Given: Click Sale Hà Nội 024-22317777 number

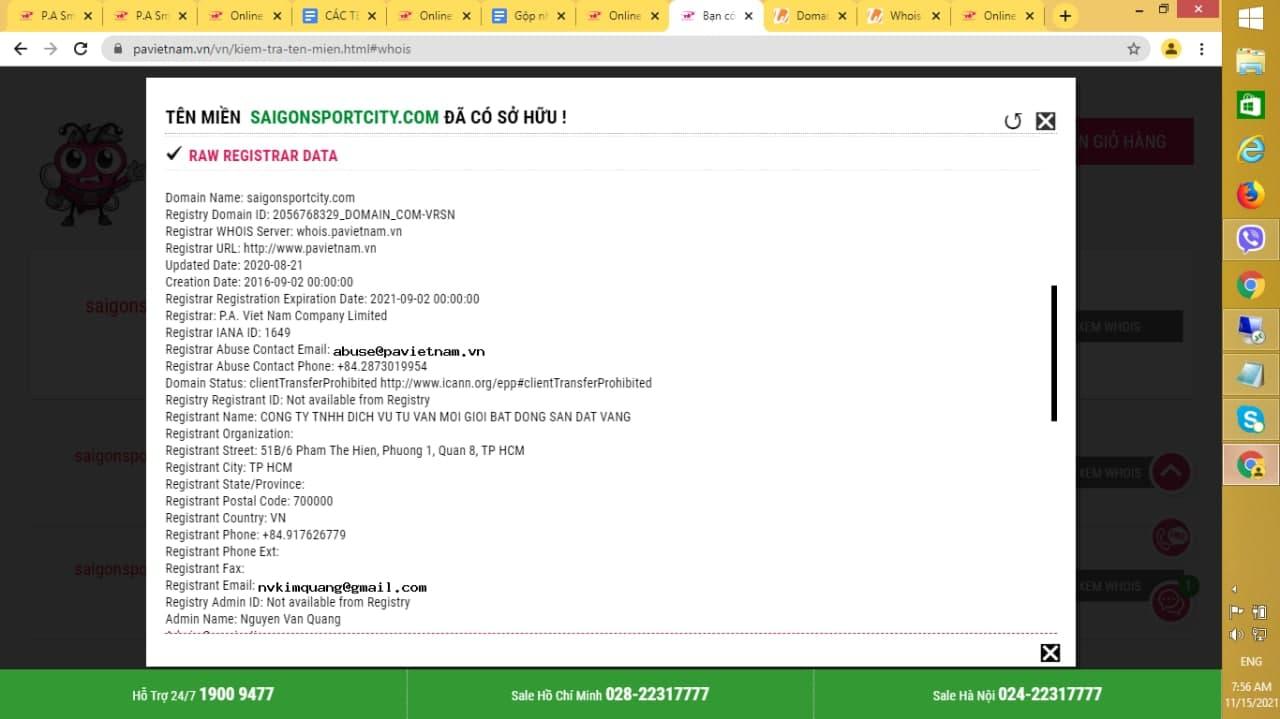Looking at the screenshot, I should [1017, 694].
